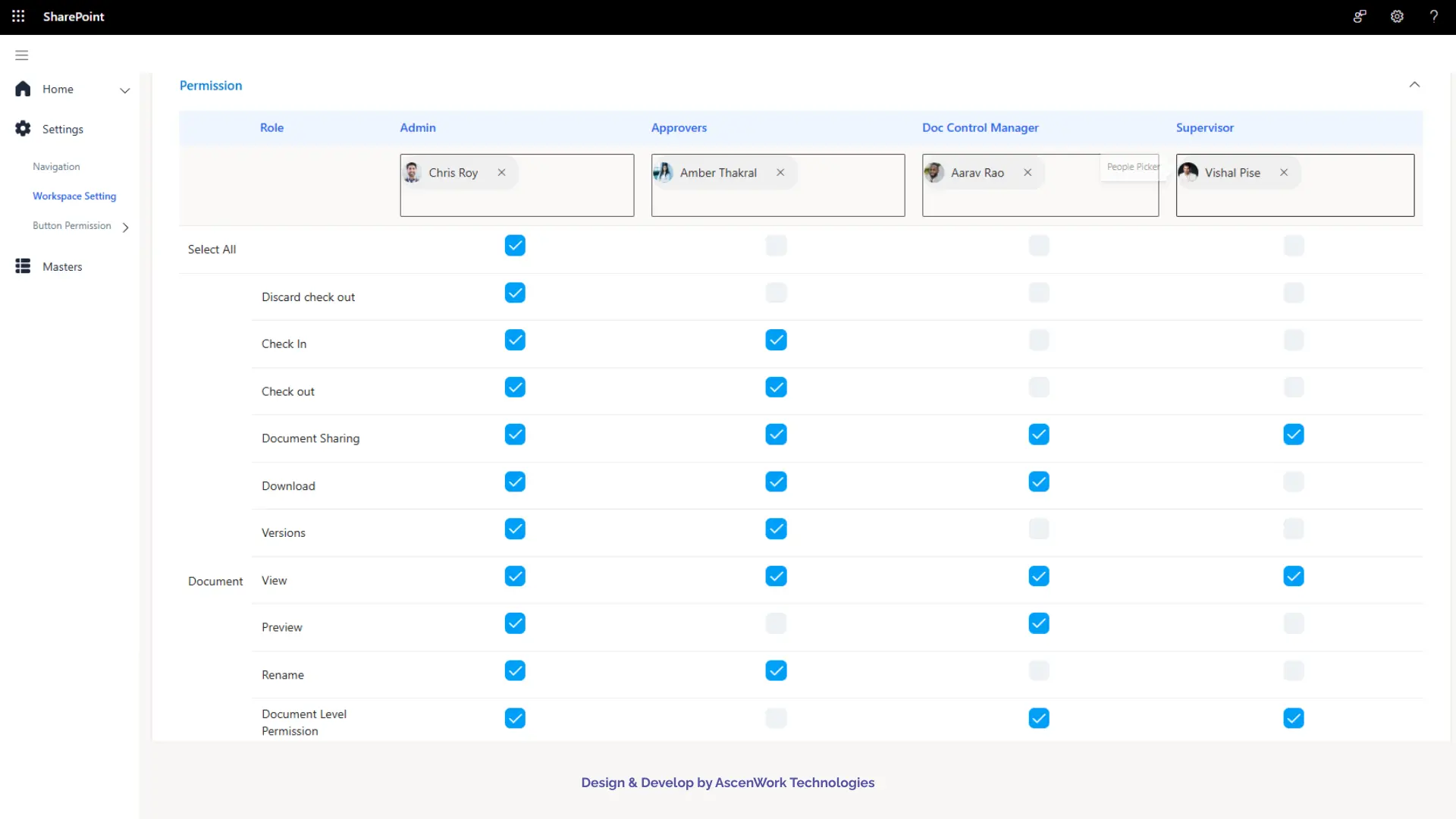The height and width of the screenshot is (819, 1456).
Task: Open the Navigation settings page
Action: (56, 166)
